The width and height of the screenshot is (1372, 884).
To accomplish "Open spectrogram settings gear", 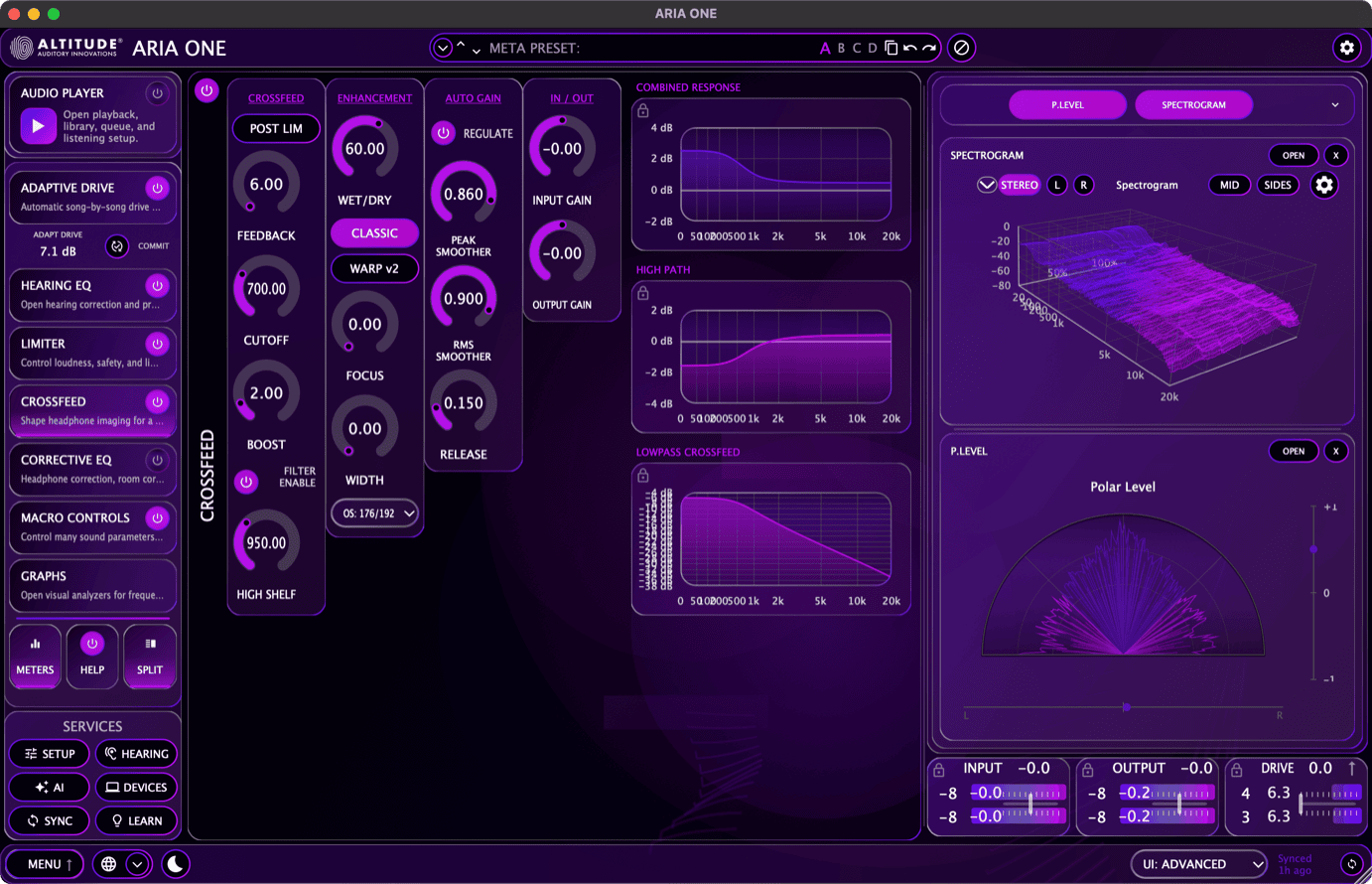I will point(1324,185).
